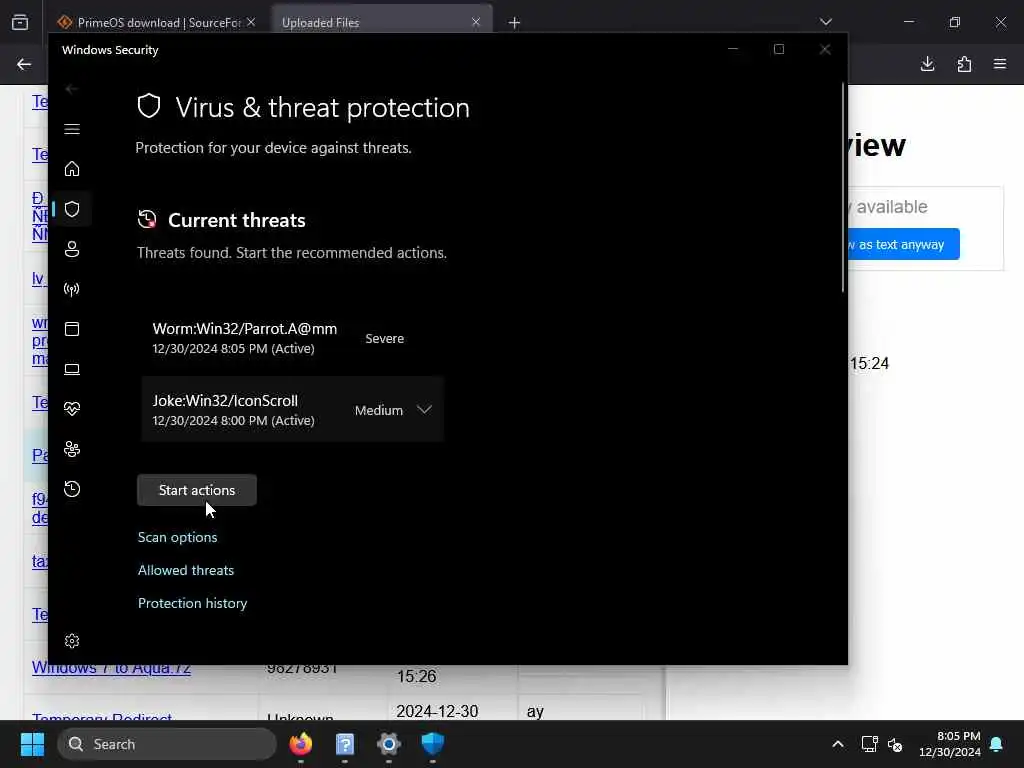Click the Severe severity label

[385, 338]
